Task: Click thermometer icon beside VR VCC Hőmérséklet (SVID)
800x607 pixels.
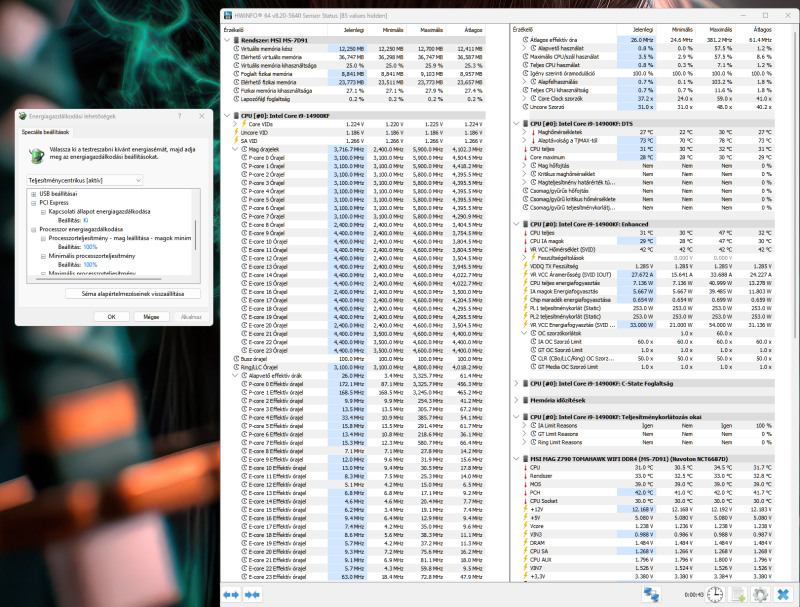Action: point(525,249)
